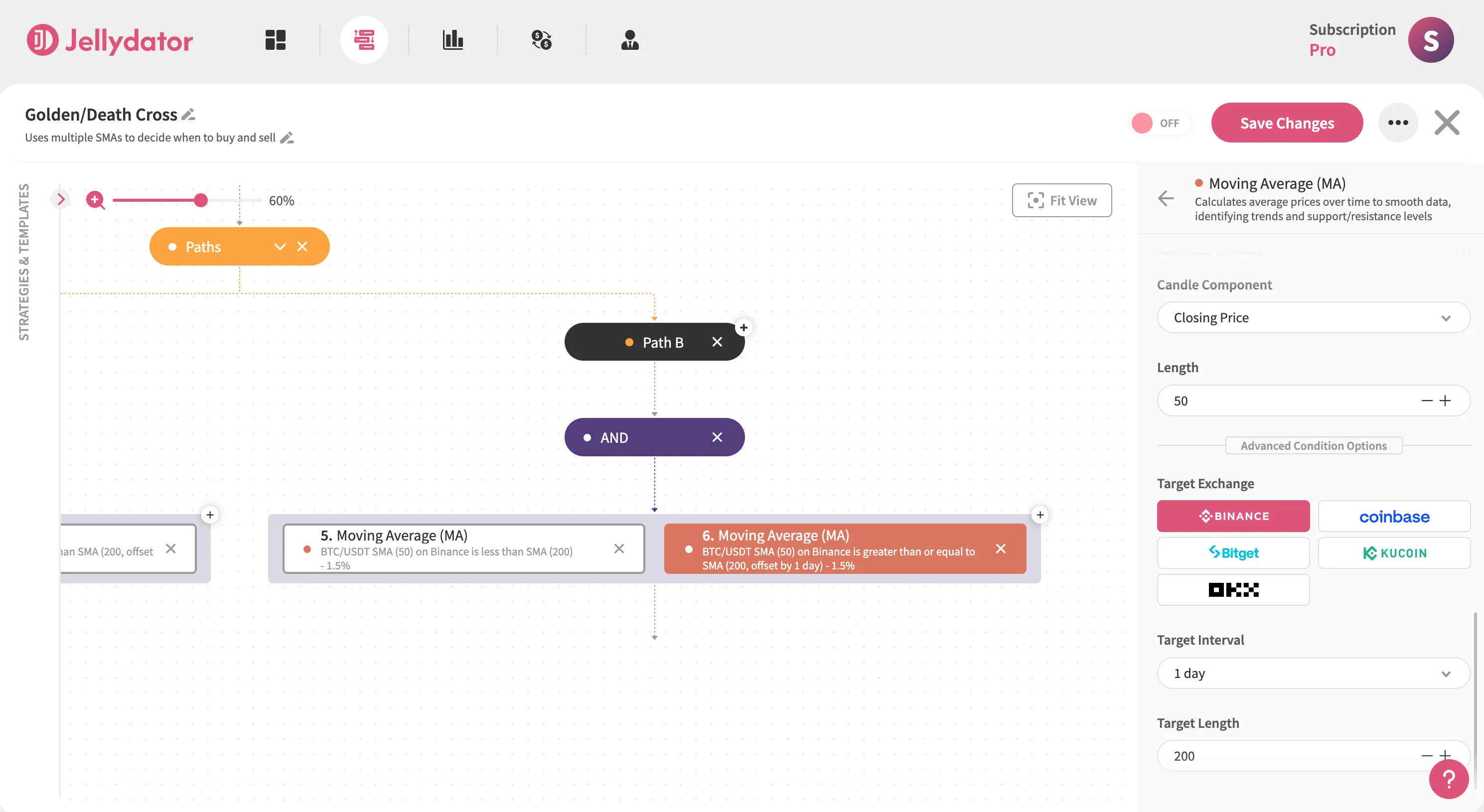
Task: Adjust the canvas zoom slider handle
Action: [x=200, y=200]
